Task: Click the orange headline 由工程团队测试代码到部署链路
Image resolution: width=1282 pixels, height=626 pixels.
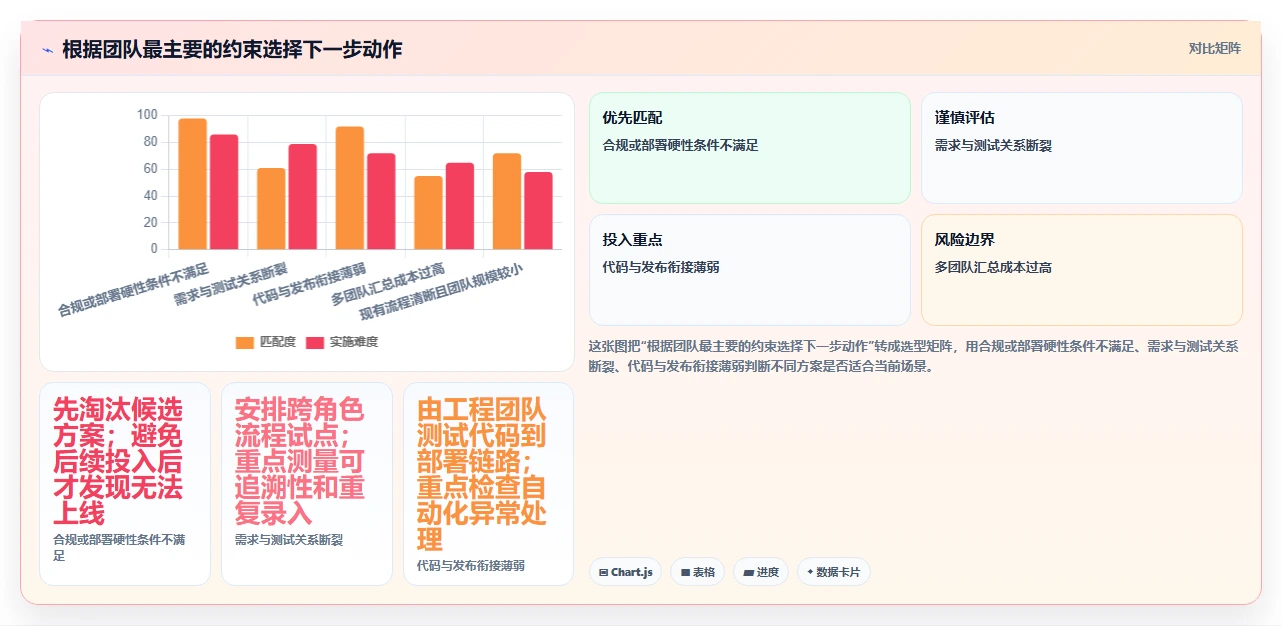Action: click(482, 474)
